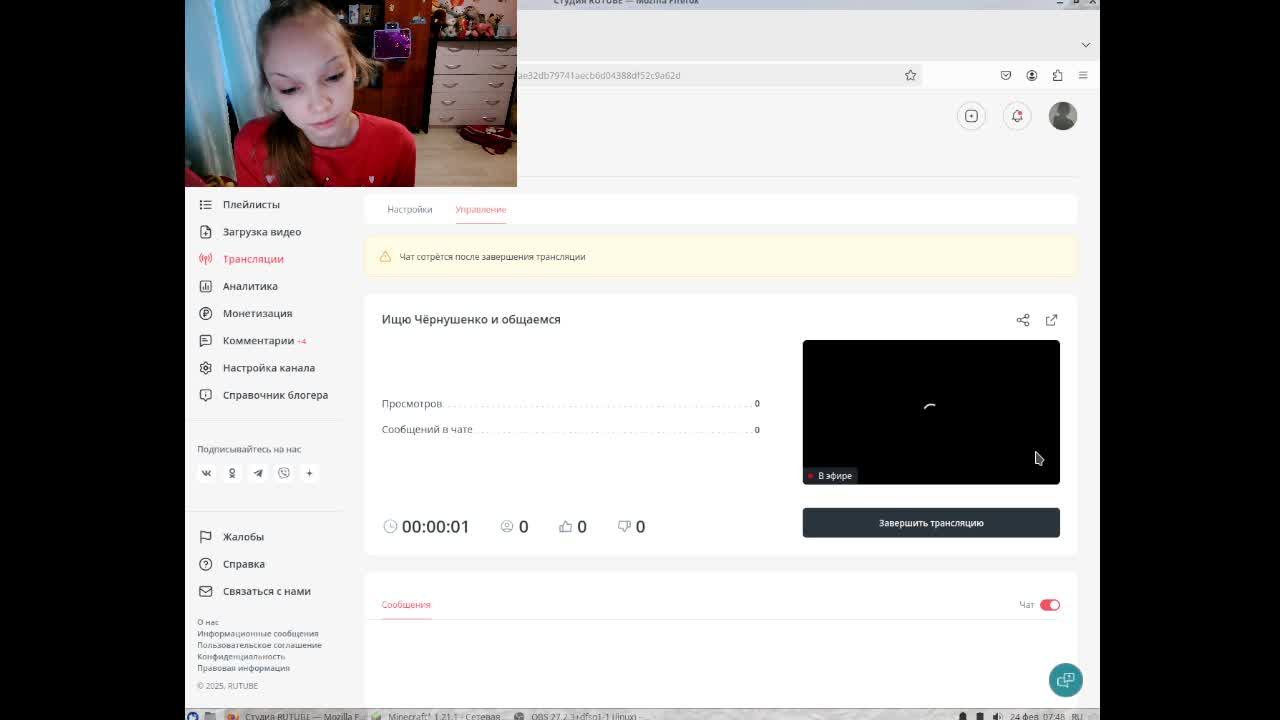Open the notifications bell

[x=1017, y=116]
